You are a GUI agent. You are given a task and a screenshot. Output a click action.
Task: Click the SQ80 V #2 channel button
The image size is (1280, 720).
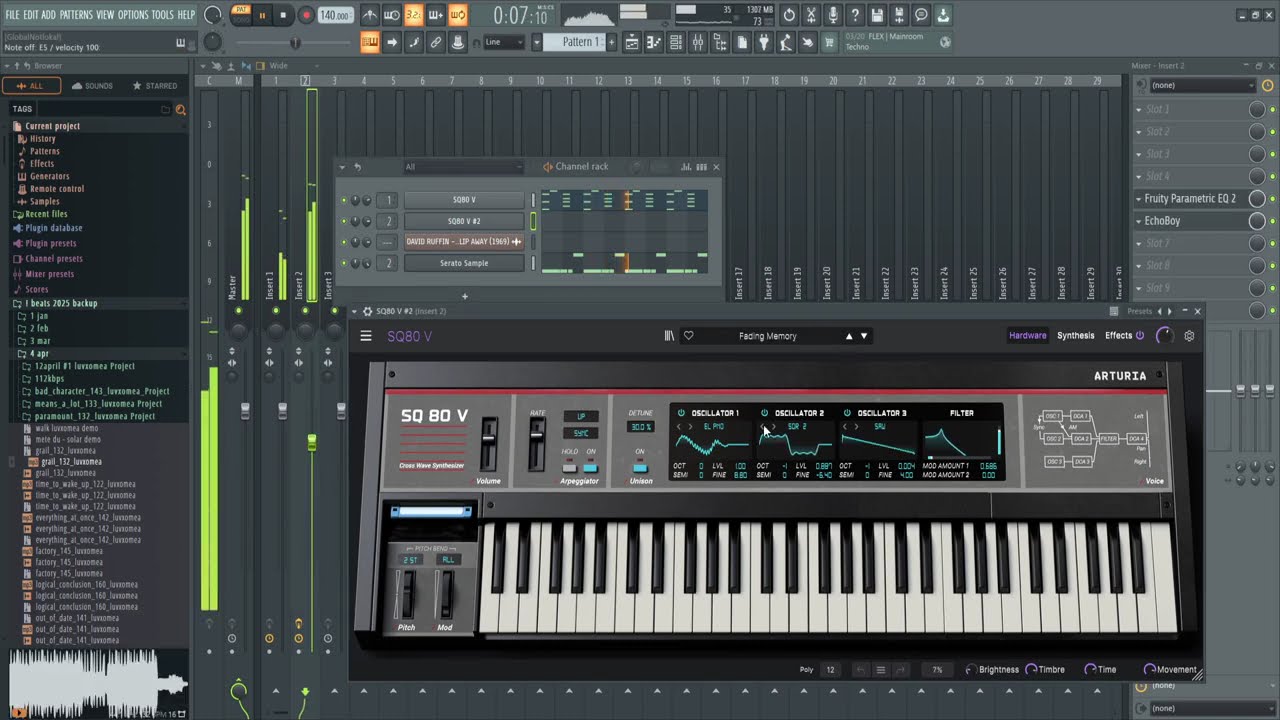point(464,221)
